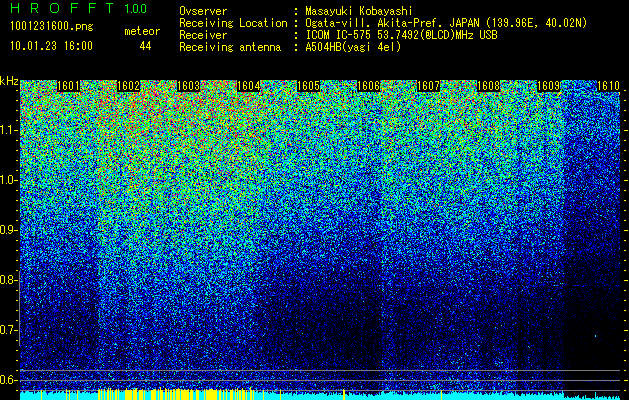Screen dimensions: 629x400
Task: Click the Ogata-vill. Akita-Pref. JAPAN location text
Action: [x=446, y=23]
